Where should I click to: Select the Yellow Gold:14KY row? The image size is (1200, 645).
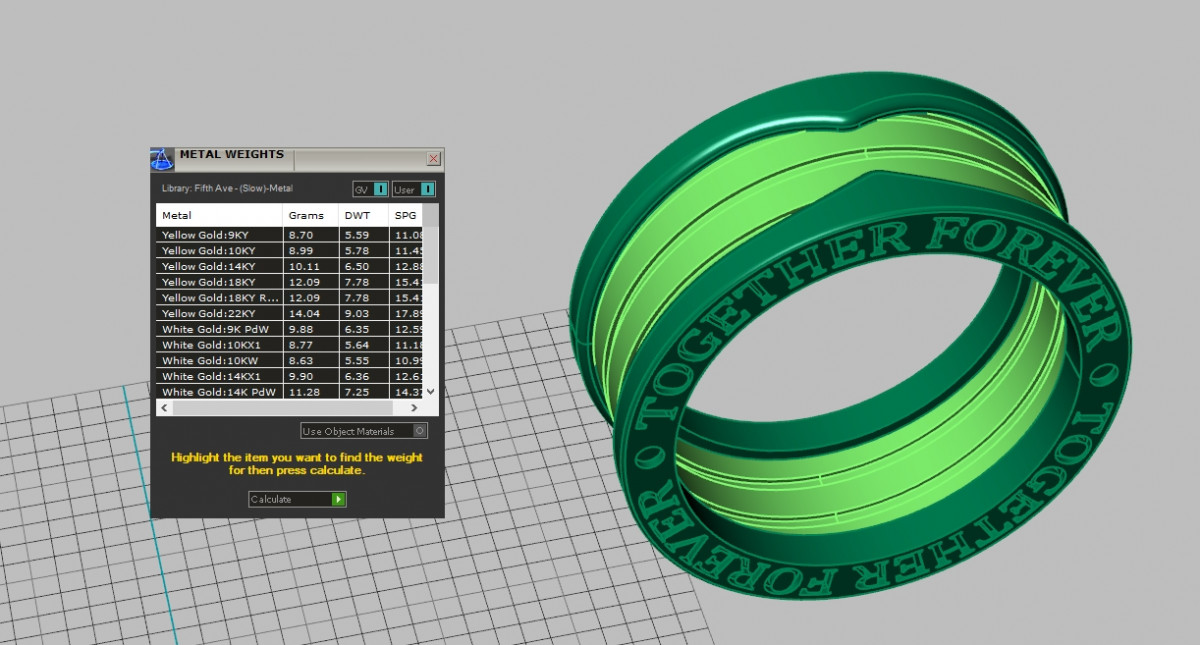[218, 267]
